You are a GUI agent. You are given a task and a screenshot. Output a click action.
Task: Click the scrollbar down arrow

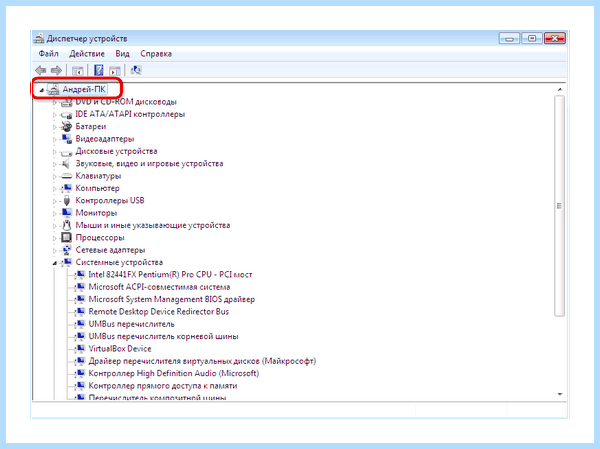[x=559, y=394]
